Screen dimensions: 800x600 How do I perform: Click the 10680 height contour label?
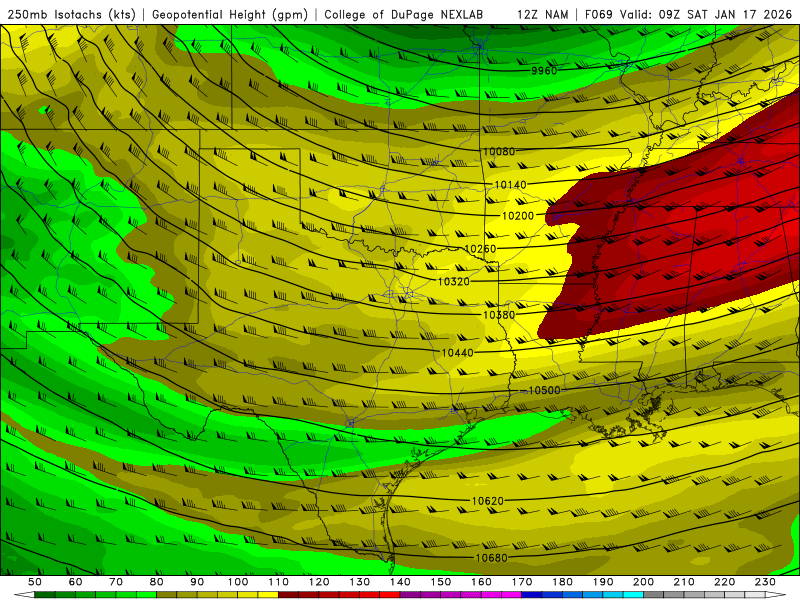[x=492, y=558]
